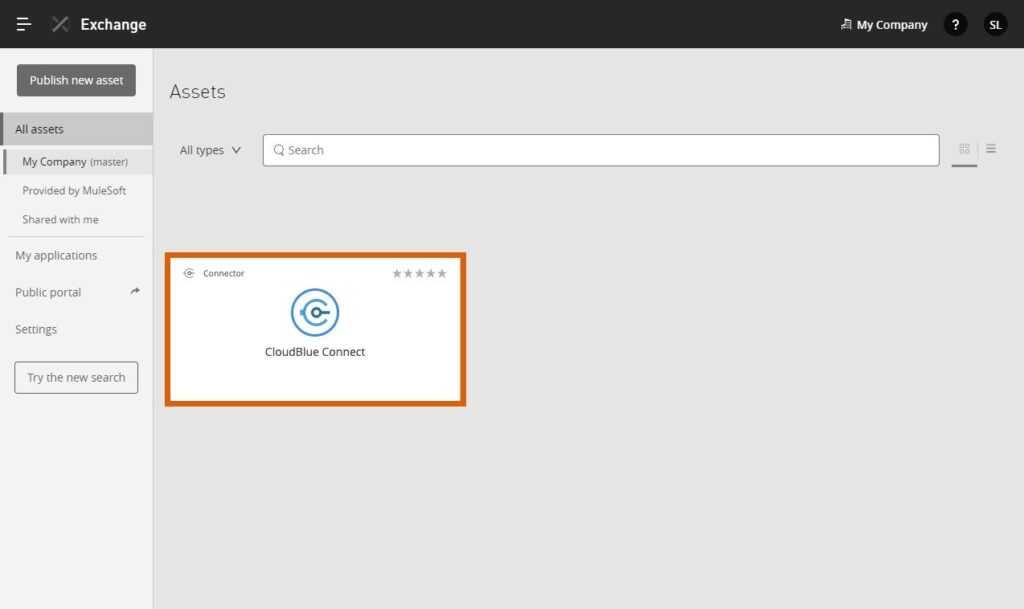The height and width of the screenshot is (609, 1024).
Task: Click the My Company organization switcher
Action: [884, 25]
